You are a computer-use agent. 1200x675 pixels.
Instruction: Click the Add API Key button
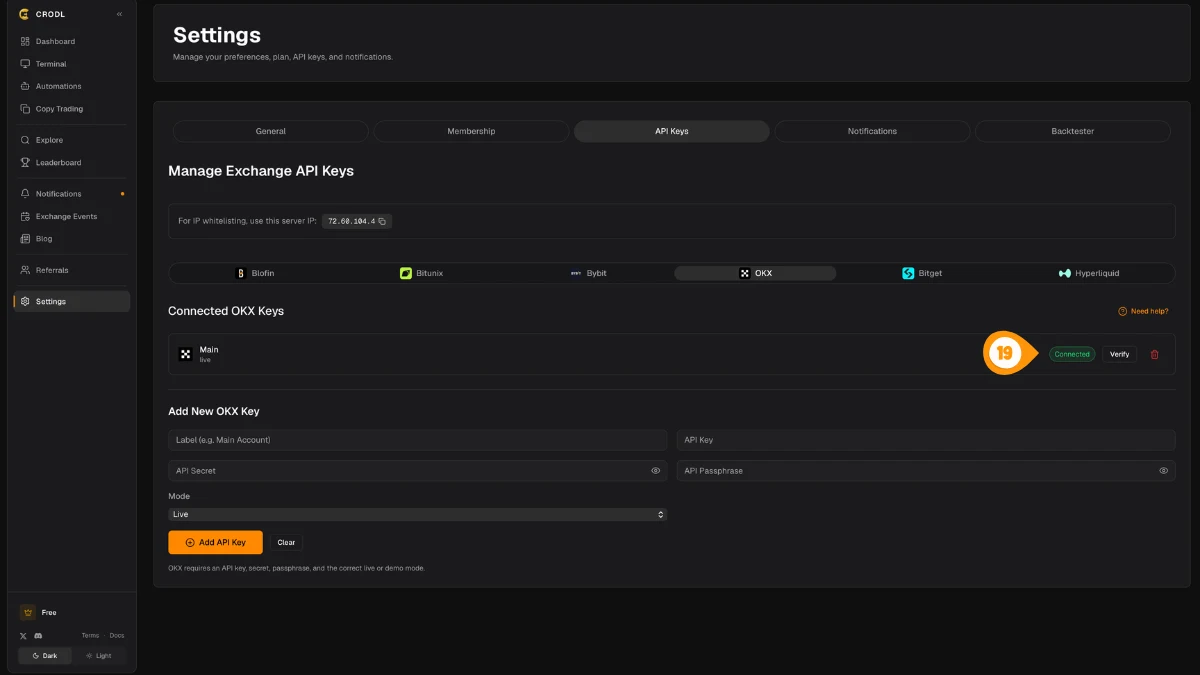(215, 542)
